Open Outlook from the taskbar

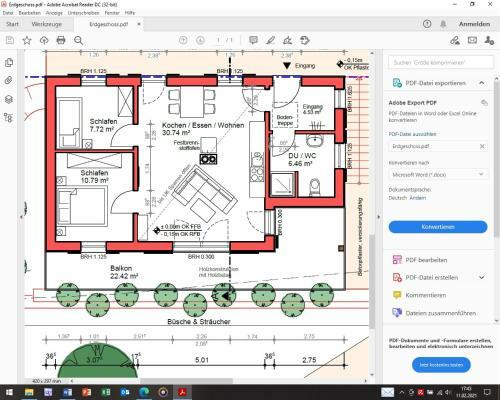(x=125, y=392)
